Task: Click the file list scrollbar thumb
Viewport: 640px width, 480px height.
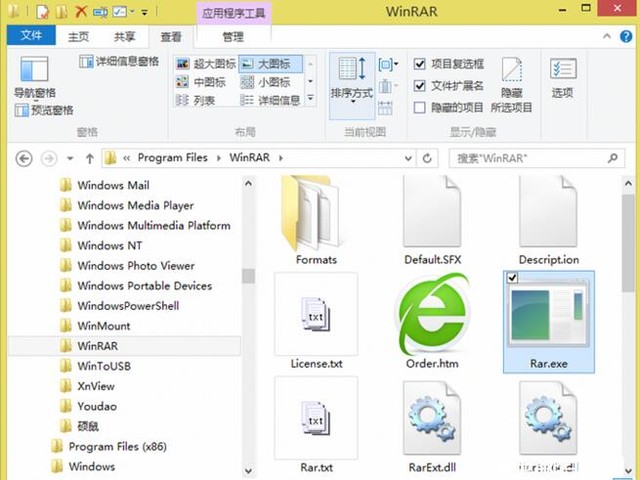Action: tap(628, 243)
